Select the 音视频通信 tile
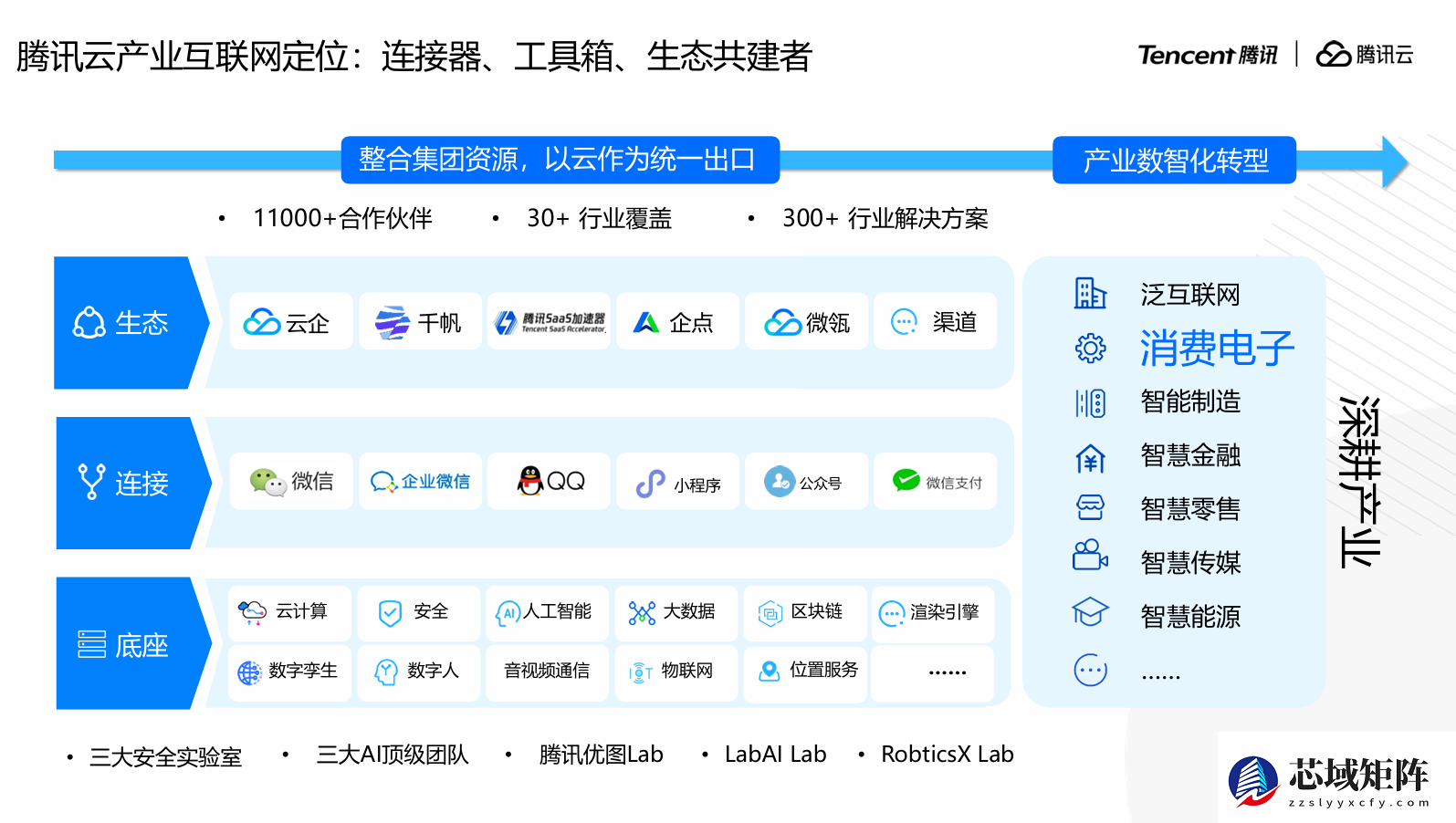The height and width of the screenshot is (823, 1456). pos(547,672)
